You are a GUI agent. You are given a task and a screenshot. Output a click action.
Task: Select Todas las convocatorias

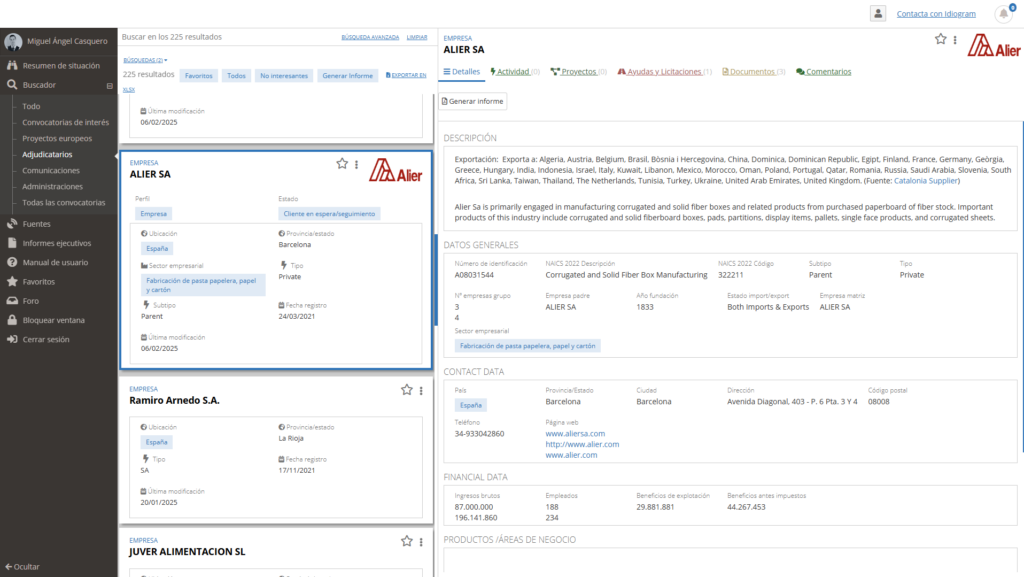click(x=63, y=202)
